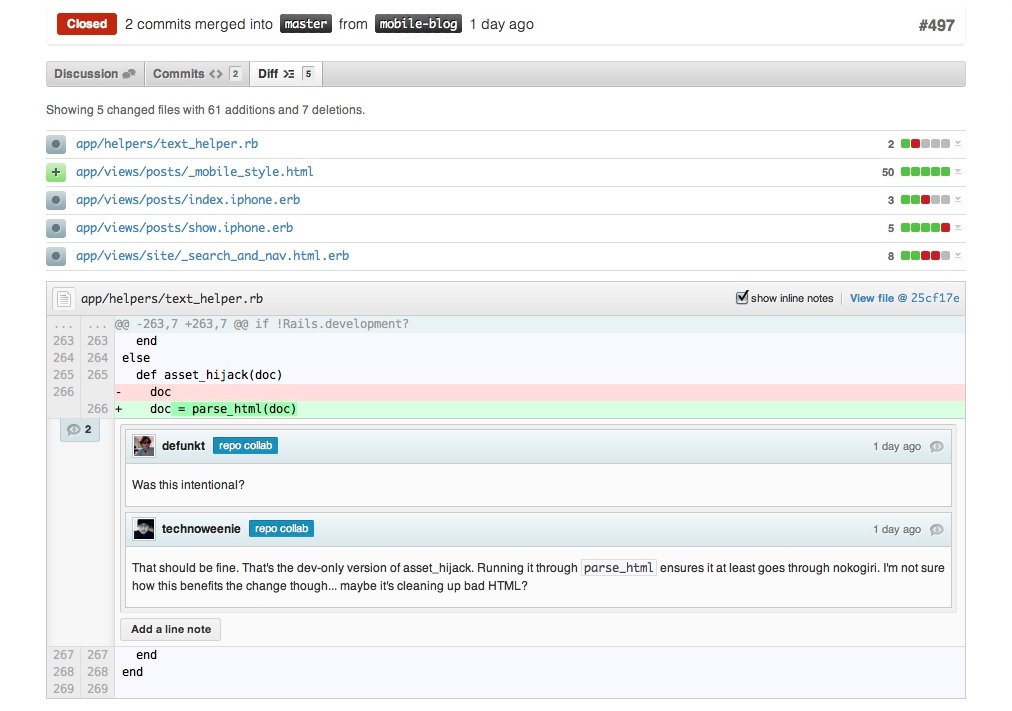Expand arrow beside _search_and_nav.html.erb diffstat
The height and width of the screenshot is (711, 1012).
958,256
